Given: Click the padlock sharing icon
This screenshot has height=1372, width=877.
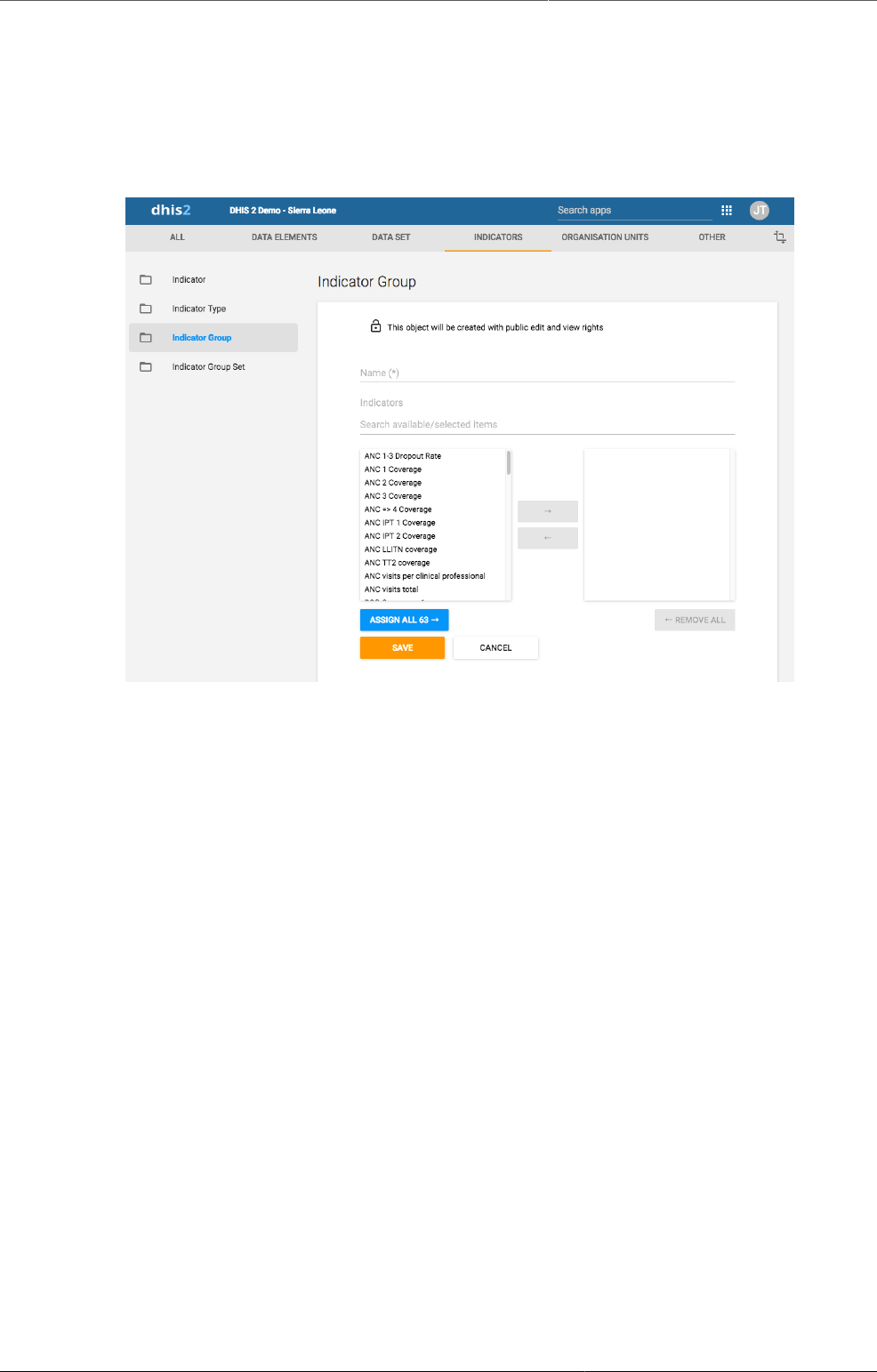Looking at the screenshot, I should [375, 326].
